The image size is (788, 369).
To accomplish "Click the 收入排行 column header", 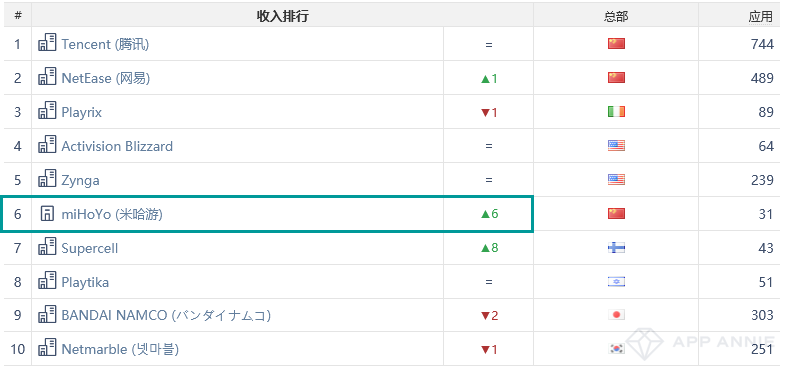I will [x=282, y=17].
